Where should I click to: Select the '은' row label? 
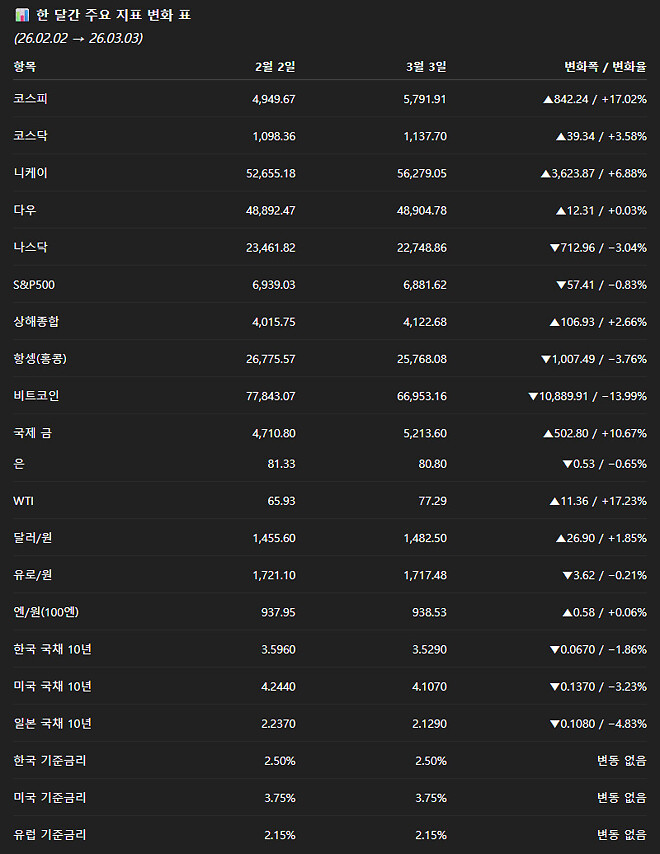pos(19,463)
